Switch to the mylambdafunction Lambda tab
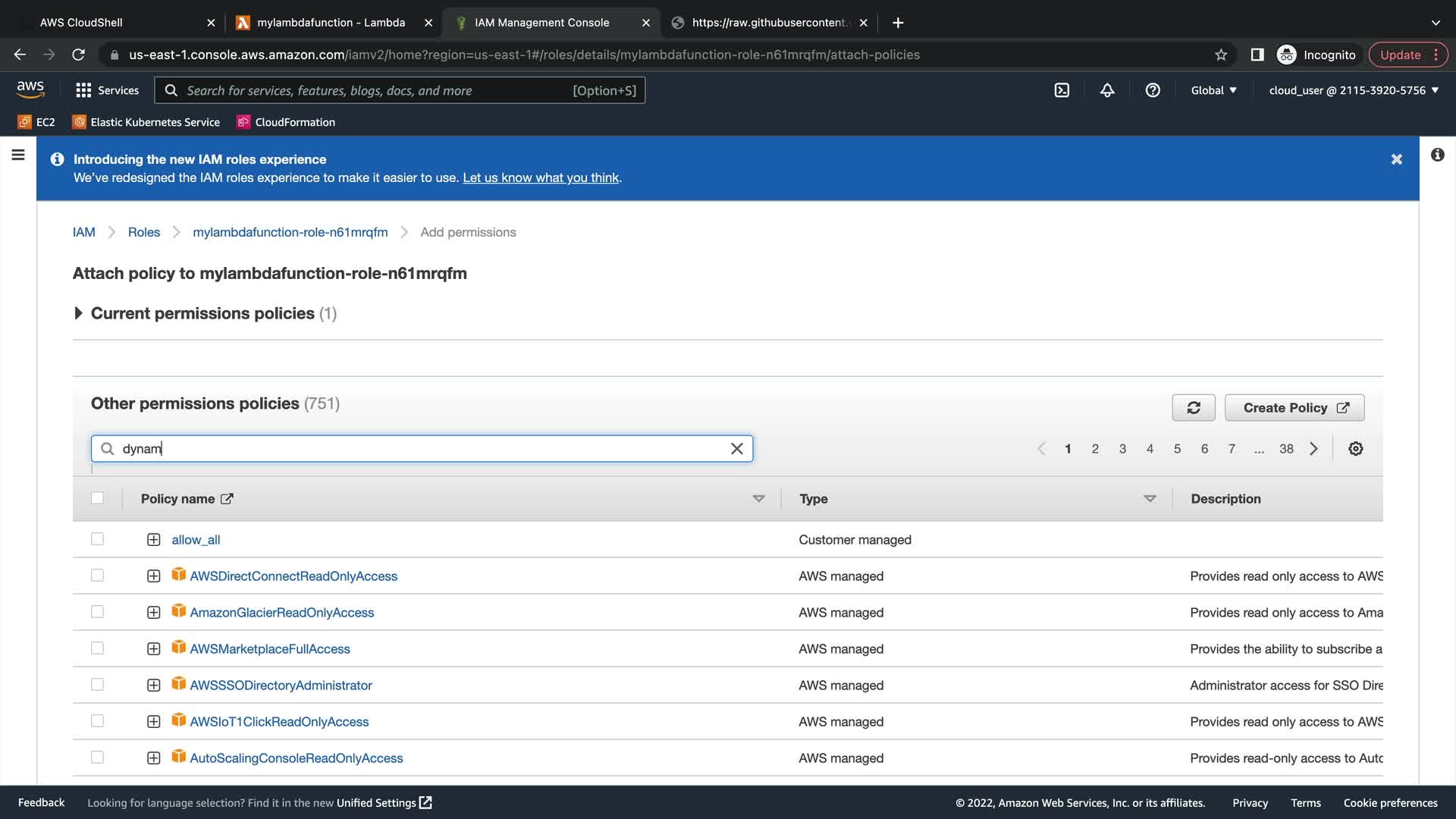 pyautogui.click(x=331, y=23)
